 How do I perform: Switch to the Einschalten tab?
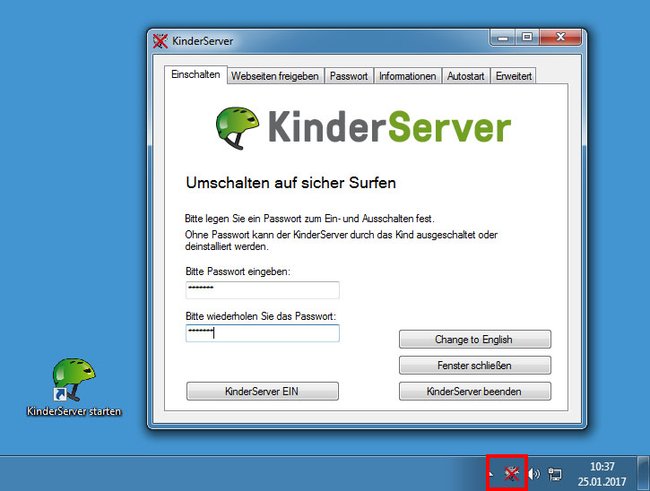pyautogui.click(x=196, y=75)
